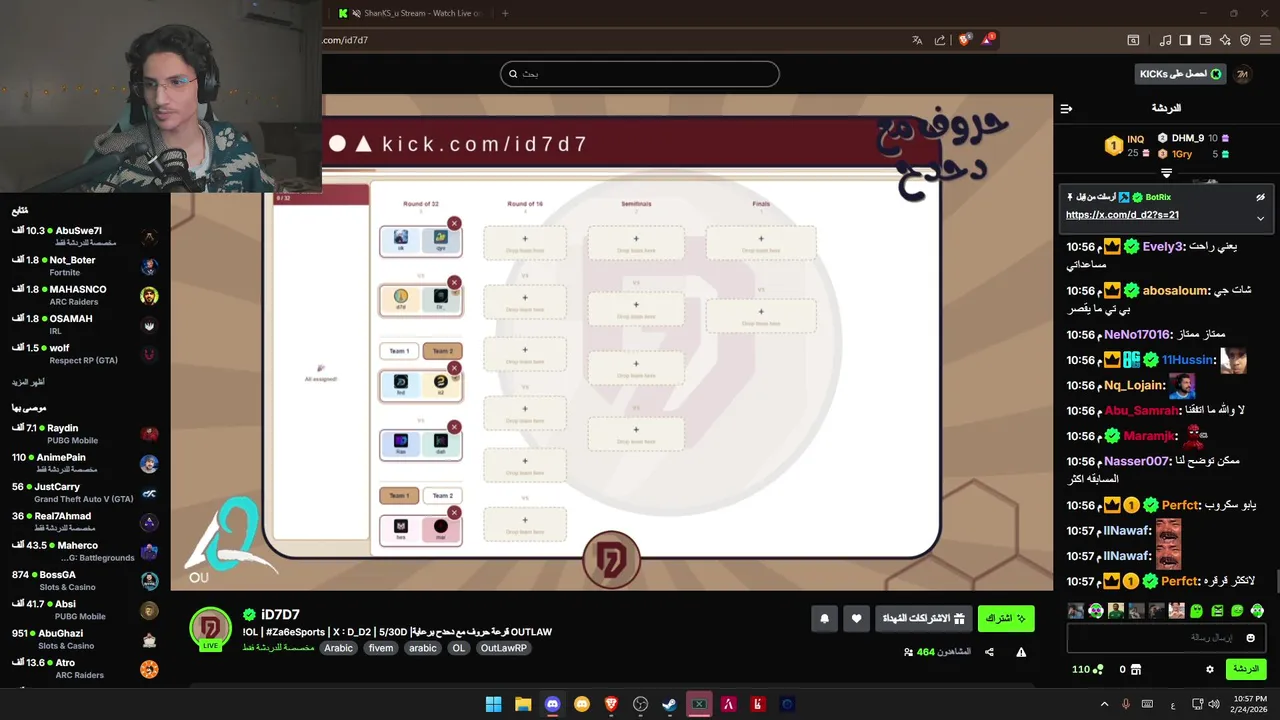This screenshot has height=720, width=1280.
Task: Click the show more link under following list
Action: (x=28, y=382)
